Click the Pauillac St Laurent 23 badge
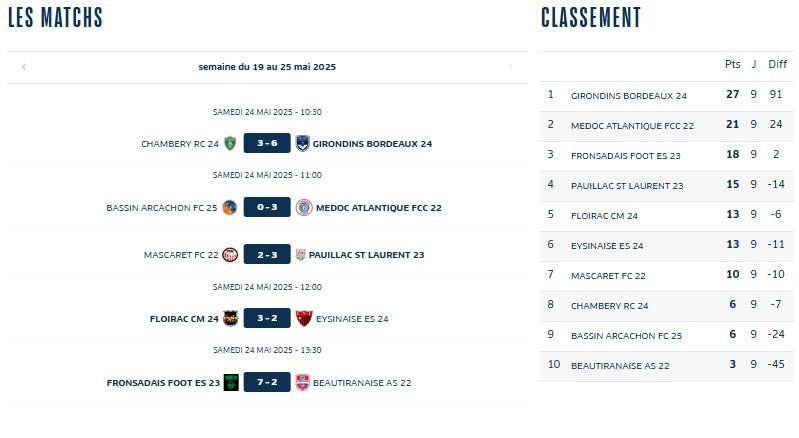799x438 pixels. point(301,254)
